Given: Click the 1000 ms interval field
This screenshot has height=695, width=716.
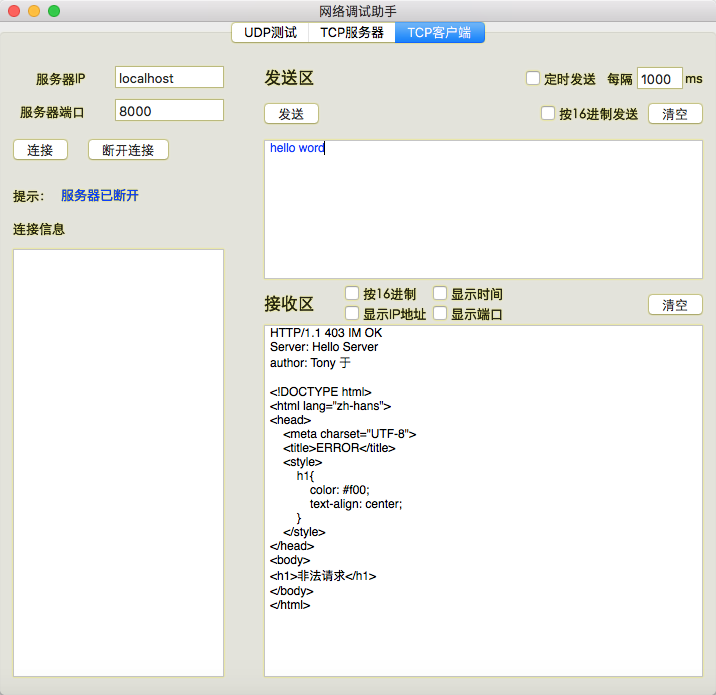Looking at the screenshot, I should 658,79.
